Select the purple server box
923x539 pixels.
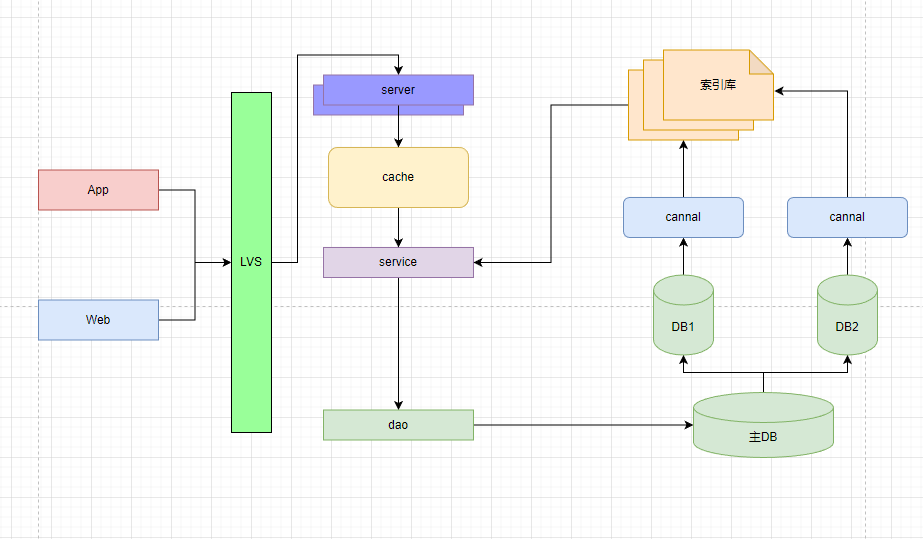(398, 90)
